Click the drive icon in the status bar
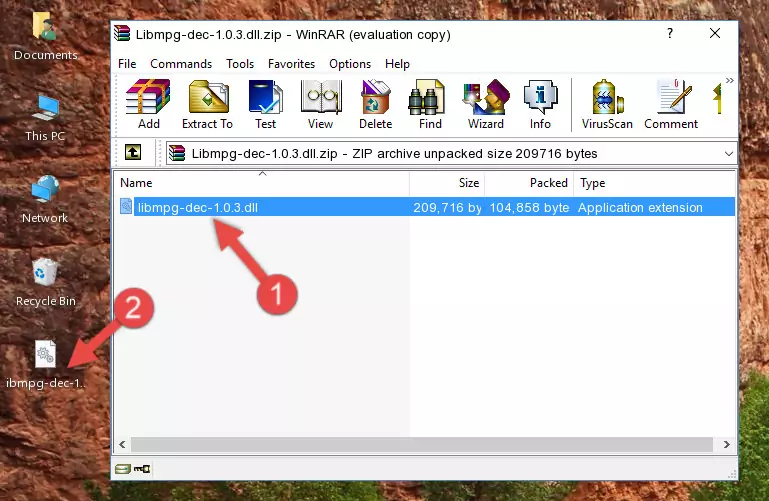The width and height of the screenshot is (769, 501). 123,469
